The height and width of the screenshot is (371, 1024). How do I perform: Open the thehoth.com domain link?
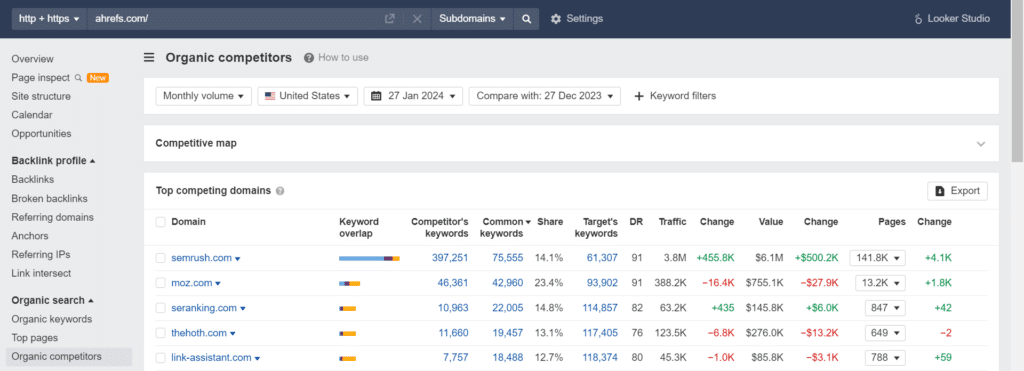coord(199,333)
